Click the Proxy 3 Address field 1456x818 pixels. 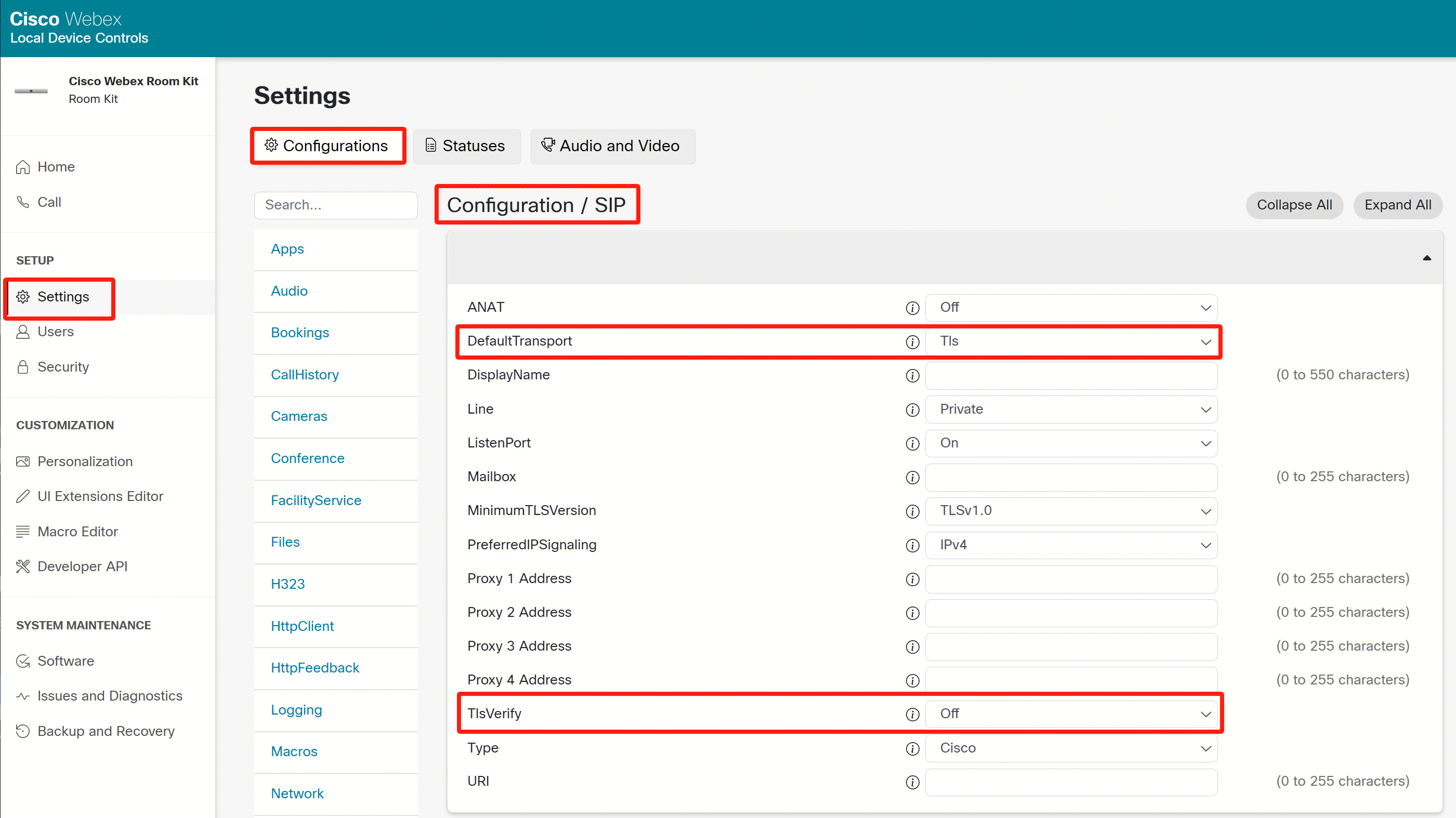(1071, 647)
